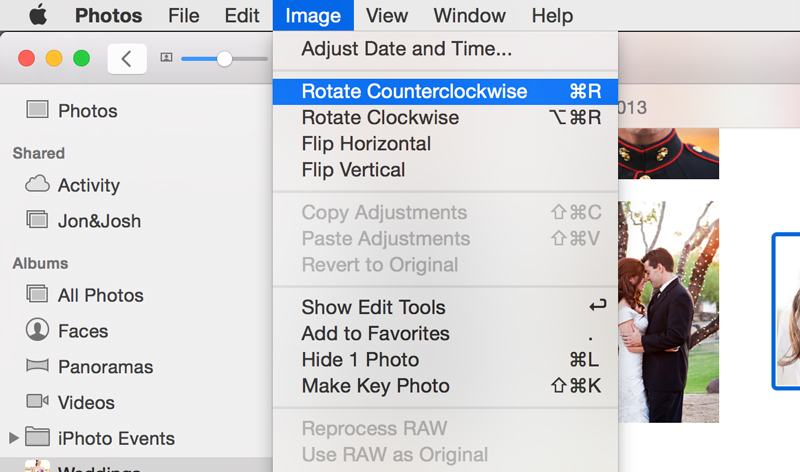
Task: Open the File menu
Action: tap(184, 15)
